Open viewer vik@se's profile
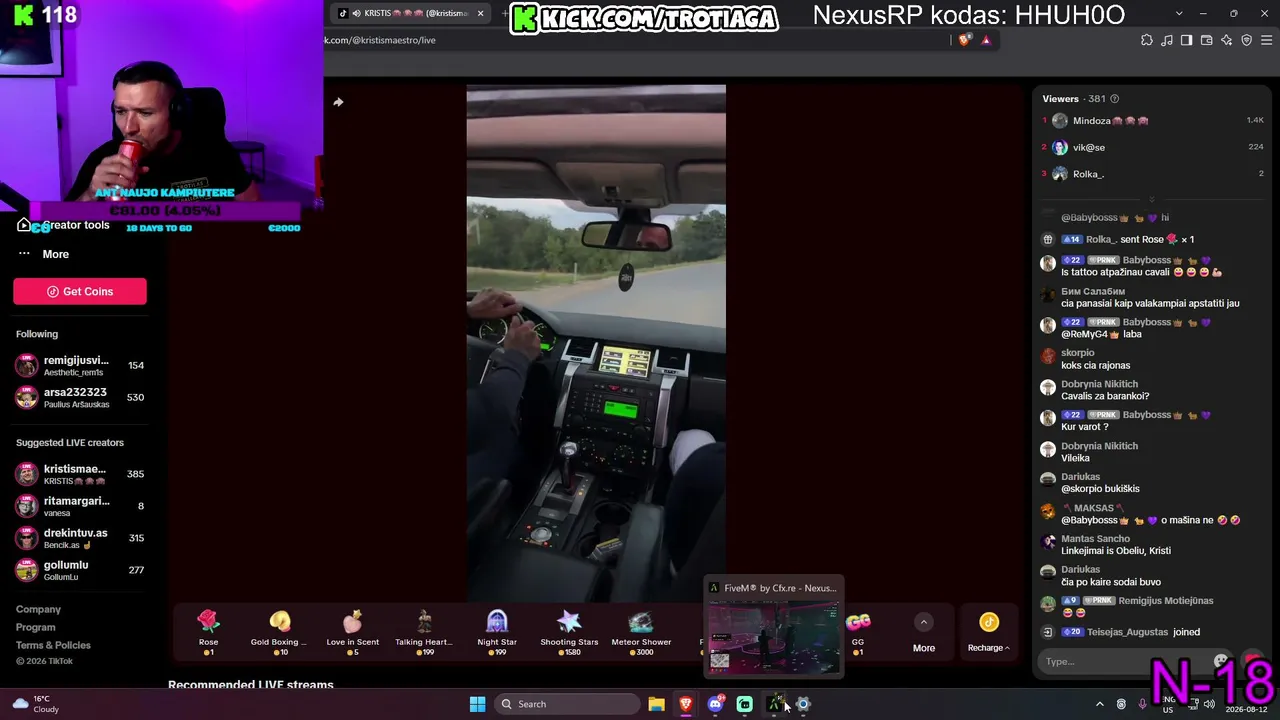Viewport: 1280px width, 720px height. pyautogui.click(x=1089, y=147)
